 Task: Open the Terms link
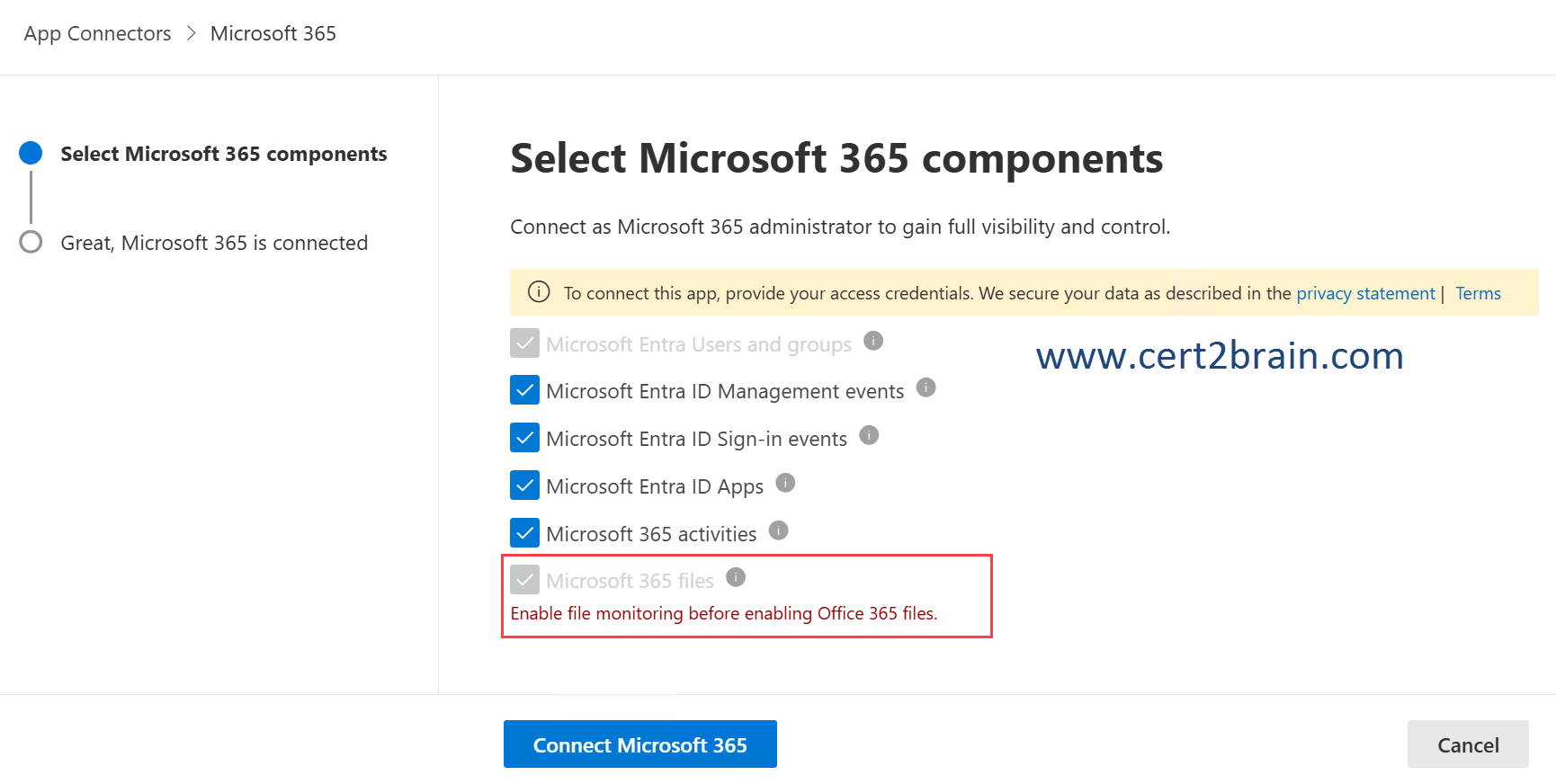[x=1479, y=293]
